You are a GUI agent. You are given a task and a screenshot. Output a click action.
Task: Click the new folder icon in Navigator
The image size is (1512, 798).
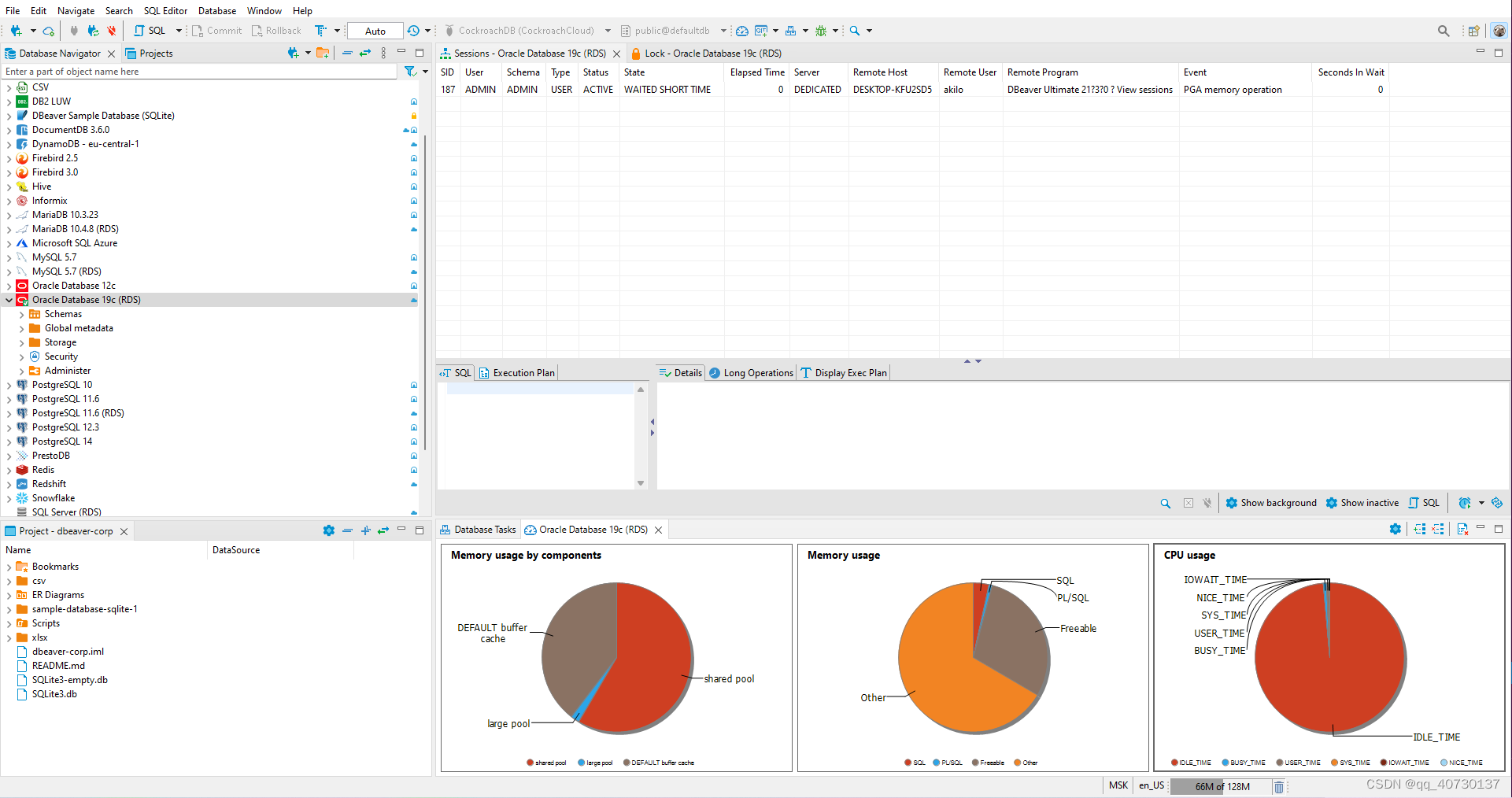(323, 53)
